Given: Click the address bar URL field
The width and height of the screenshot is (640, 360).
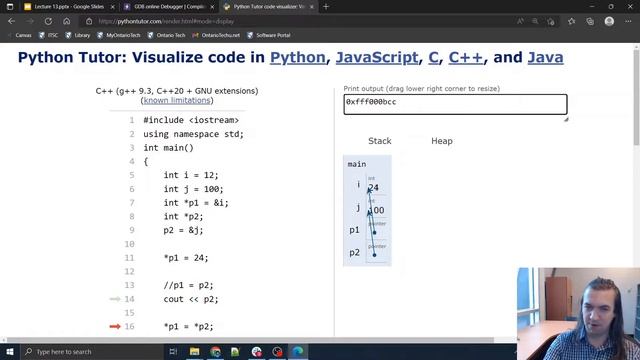Looking at the screenshot, I should tap(302, 21).
